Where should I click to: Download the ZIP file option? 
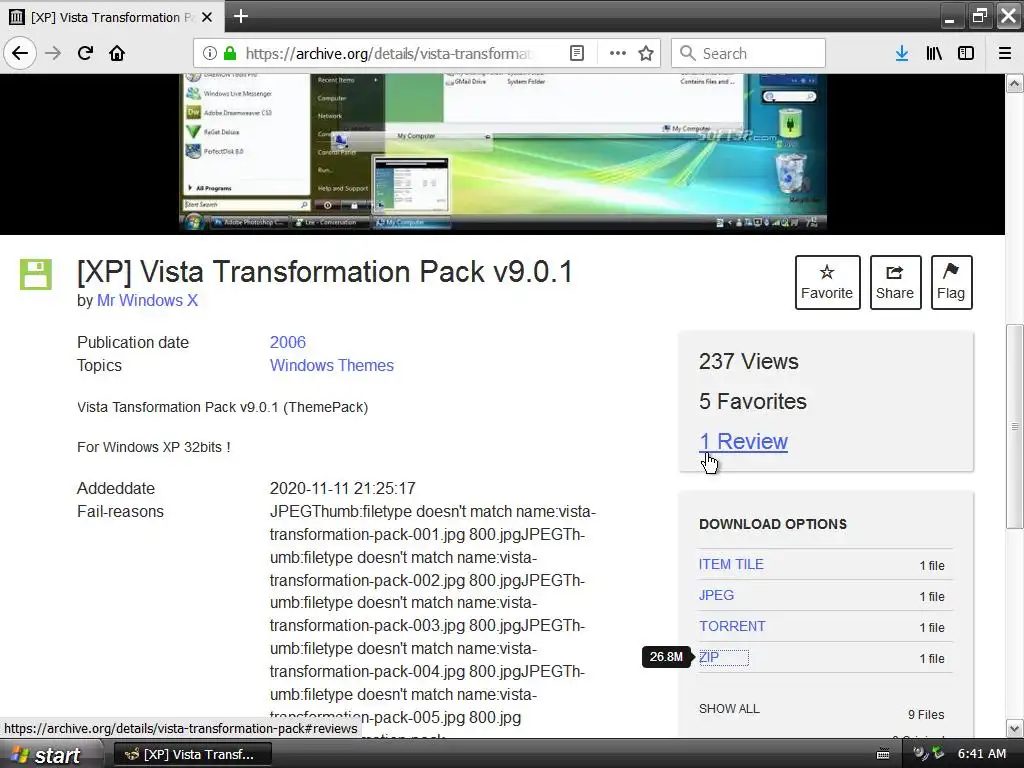[709, 657]
